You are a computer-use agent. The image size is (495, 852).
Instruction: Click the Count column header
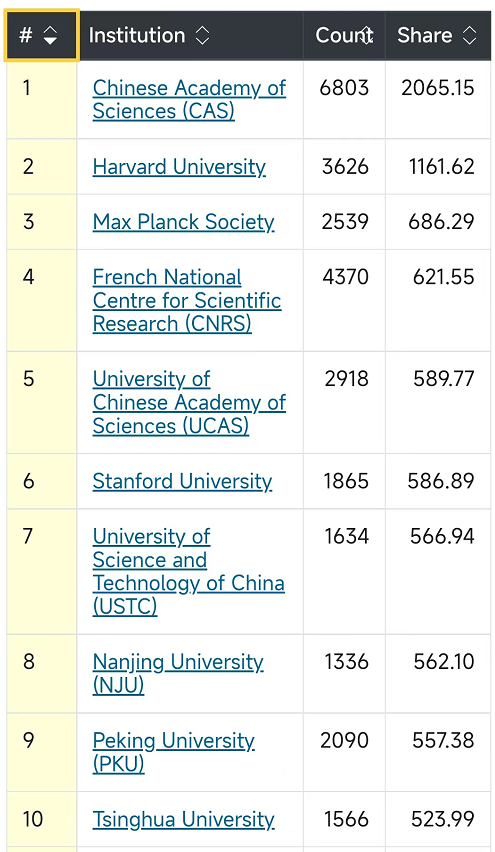[344, 35]
